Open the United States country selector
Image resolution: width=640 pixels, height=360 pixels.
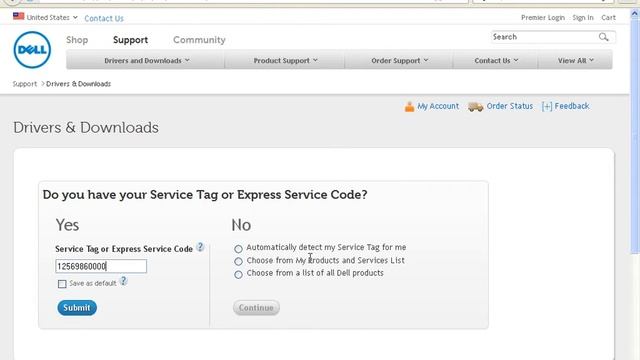click(52, 18)
